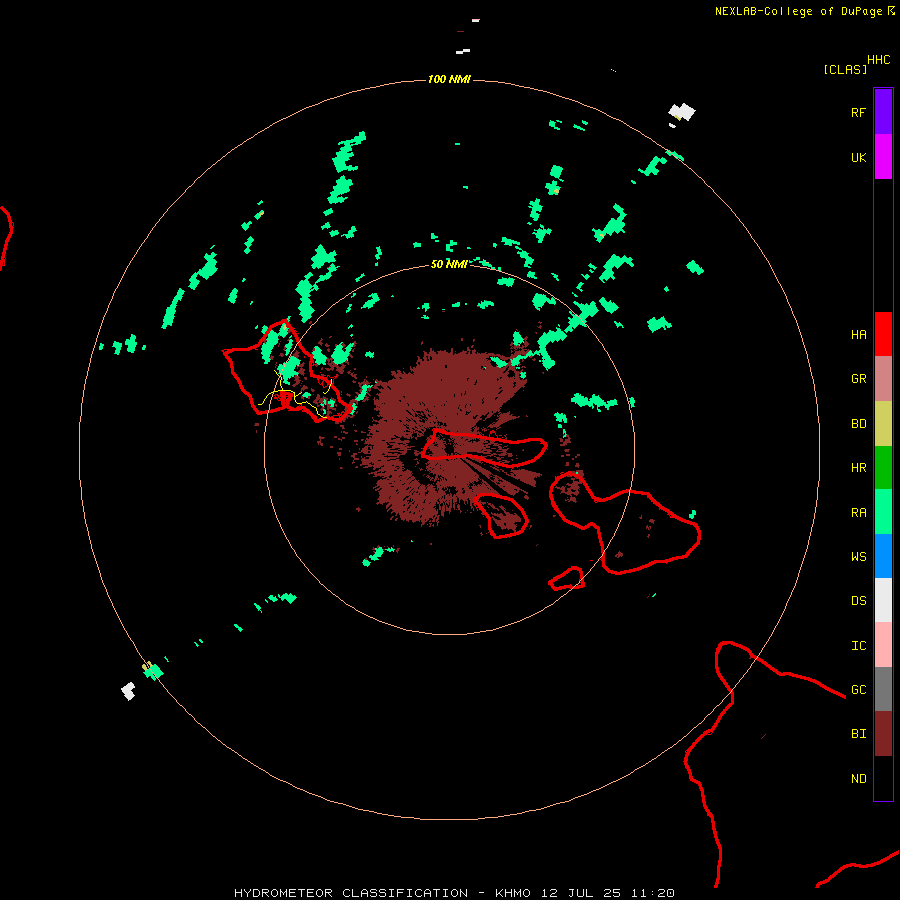900x900 pixels.
Task: Click the ND black legend swatch
Action: point(883,778)
